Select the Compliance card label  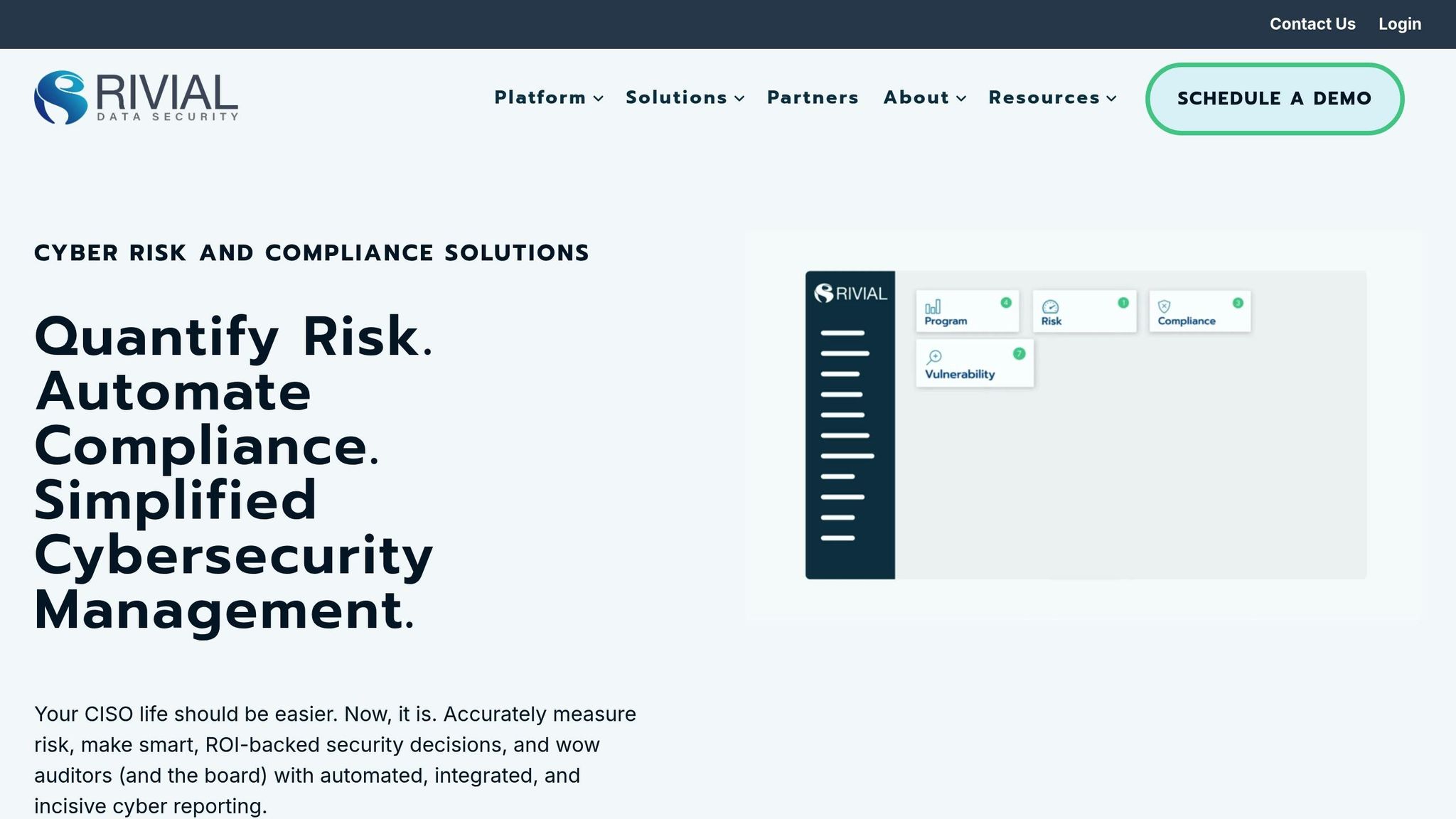click(x=1187, y=321)
